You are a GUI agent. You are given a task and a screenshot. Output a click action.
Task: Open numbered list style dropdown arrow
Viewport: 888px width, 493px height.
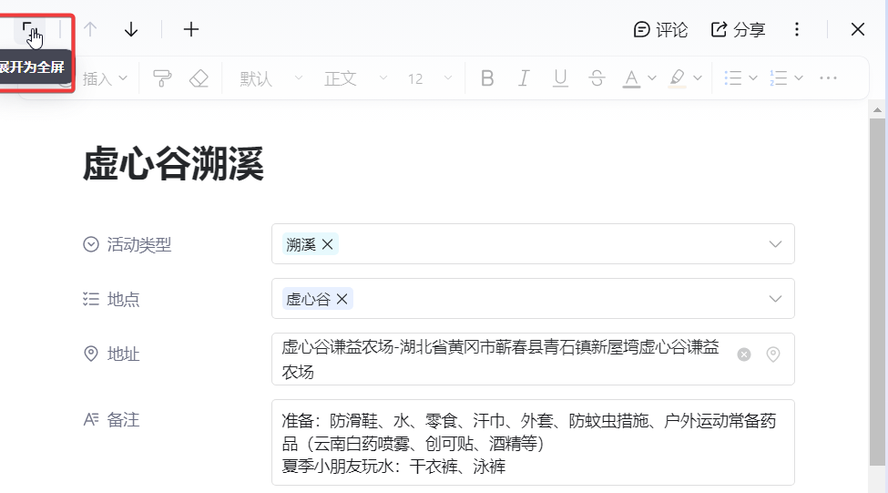point(799,78)
